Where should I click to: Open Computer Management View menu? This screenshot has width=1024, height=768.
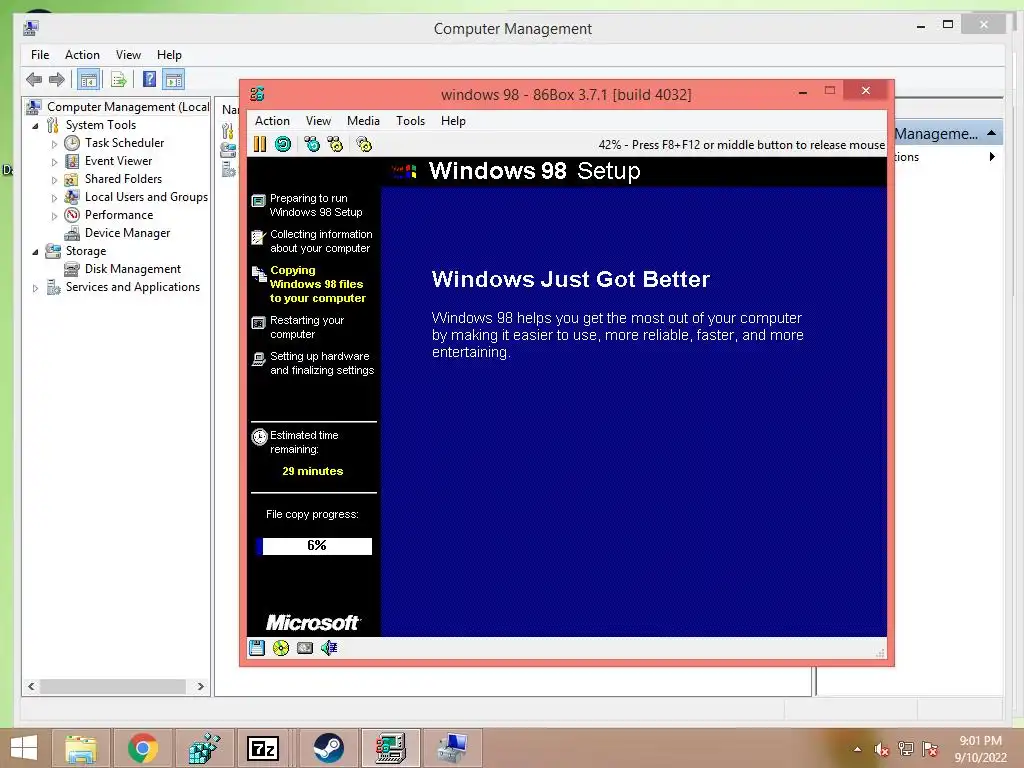(128, 55)
